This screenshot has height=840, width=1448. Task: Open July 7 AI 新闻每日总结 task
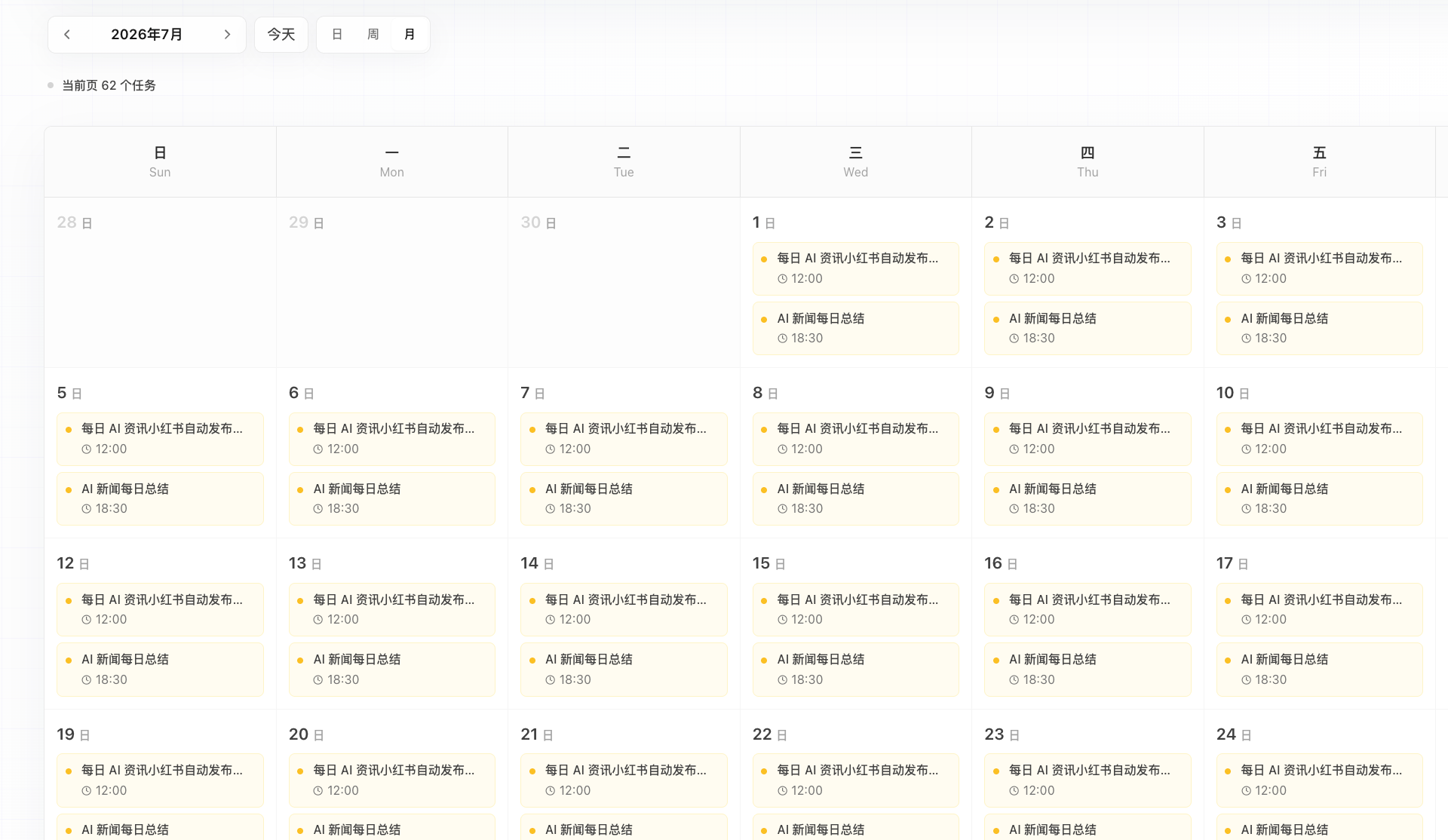(x=624, y=498)
